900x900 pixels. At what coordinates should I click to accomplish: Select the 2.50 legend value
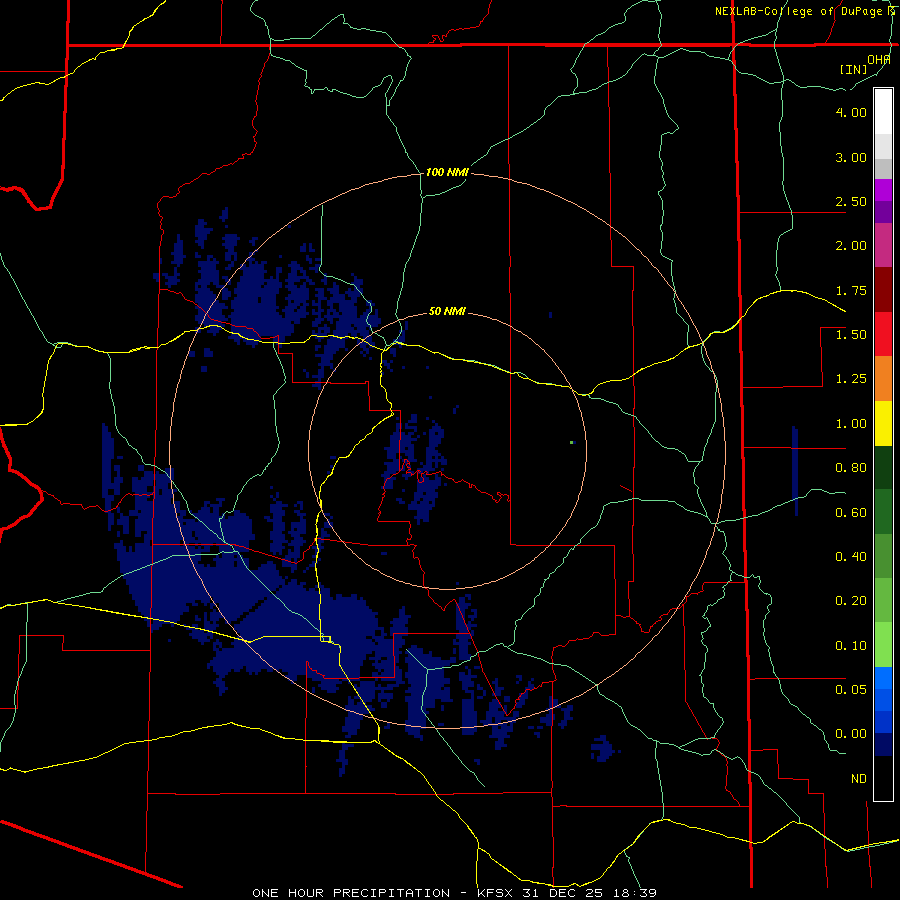coord(851,201)
